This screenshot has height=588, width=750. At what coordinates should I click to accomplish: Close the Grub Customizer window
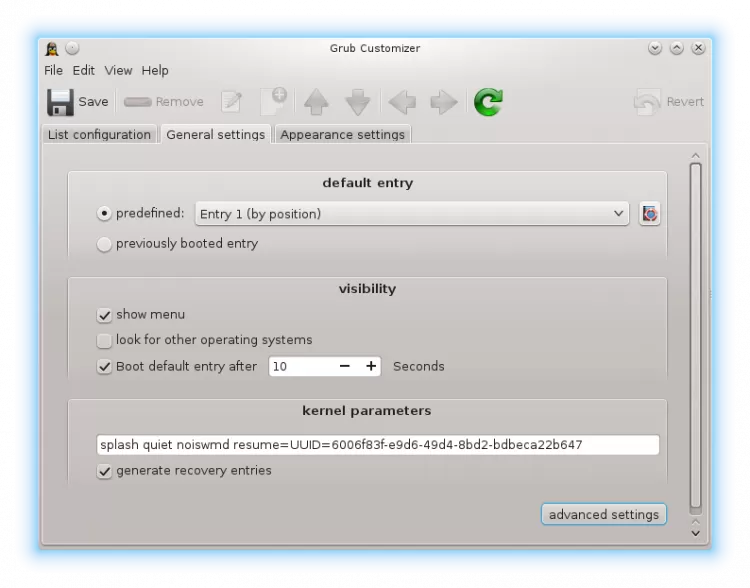(698, 48)
